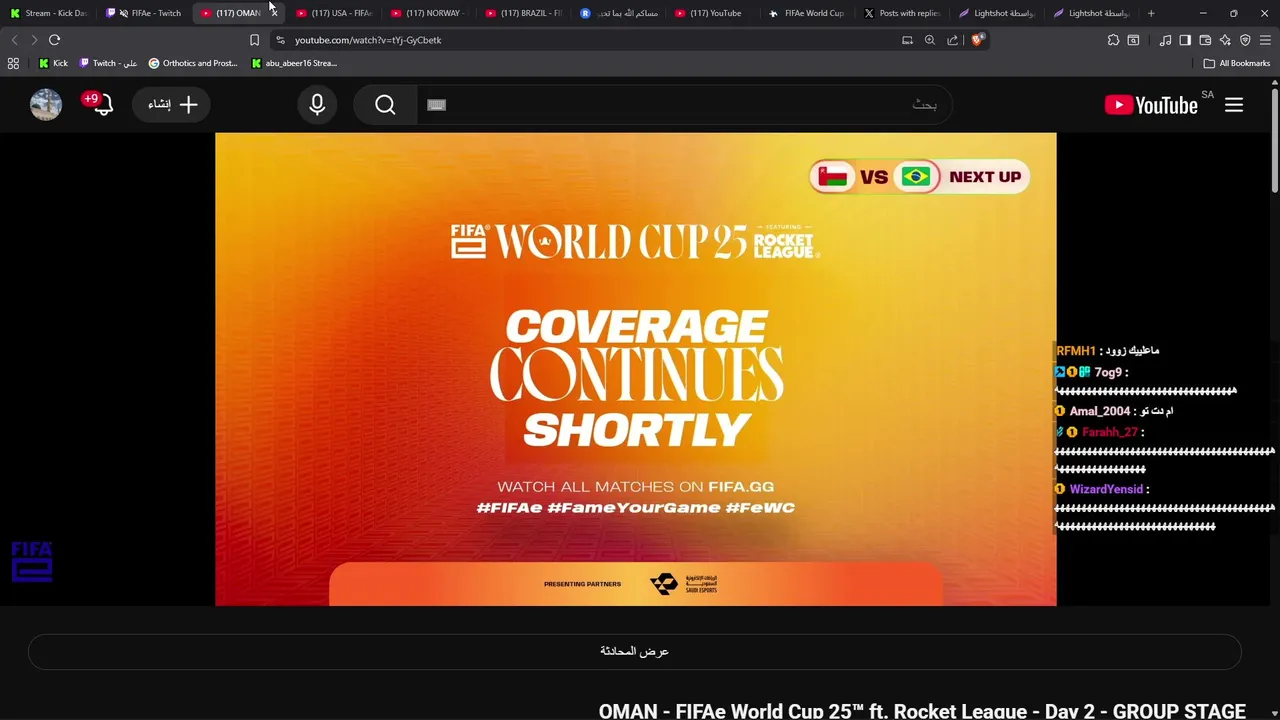
Task: Open the Brave VPN shield icon
Action: [1245, 40]
